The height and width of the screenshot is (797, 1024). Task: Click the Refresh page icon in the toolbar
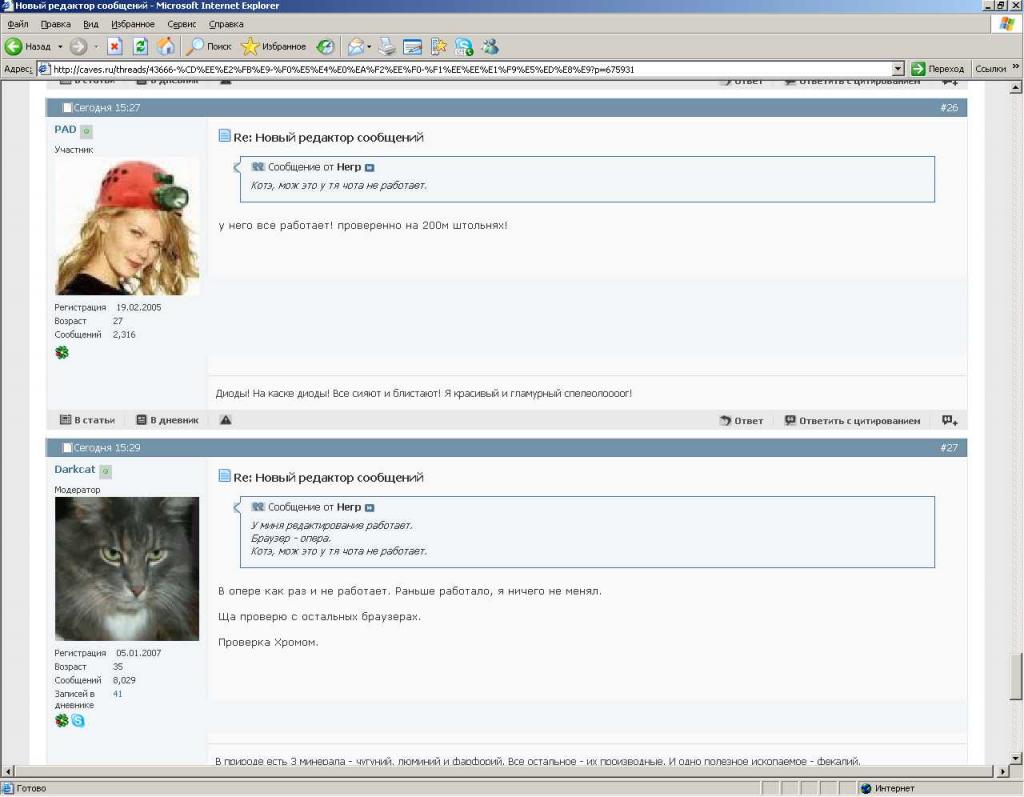pyautogui.click(x=140, y=46)
